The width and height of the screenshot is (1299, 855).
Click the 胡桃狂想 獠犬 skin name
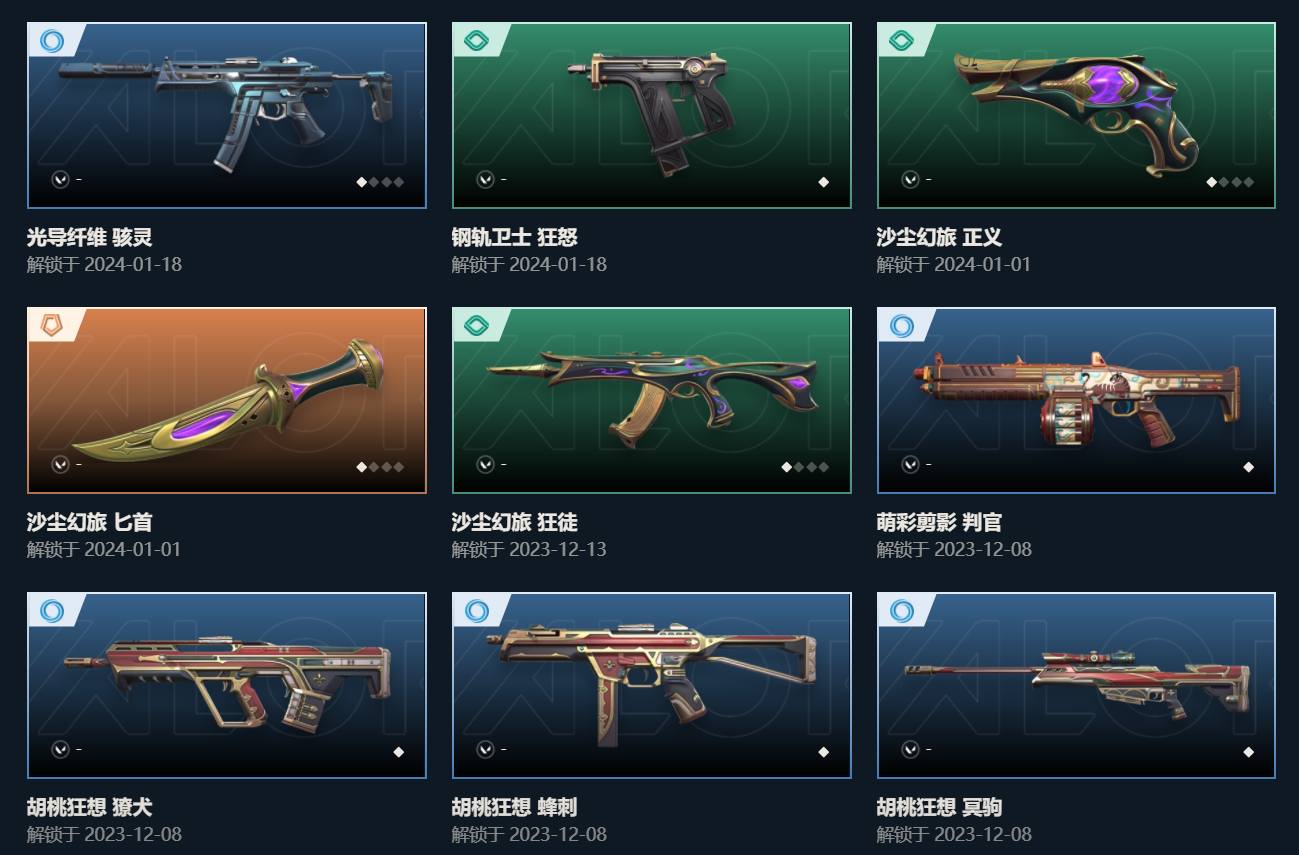[89, 808]
